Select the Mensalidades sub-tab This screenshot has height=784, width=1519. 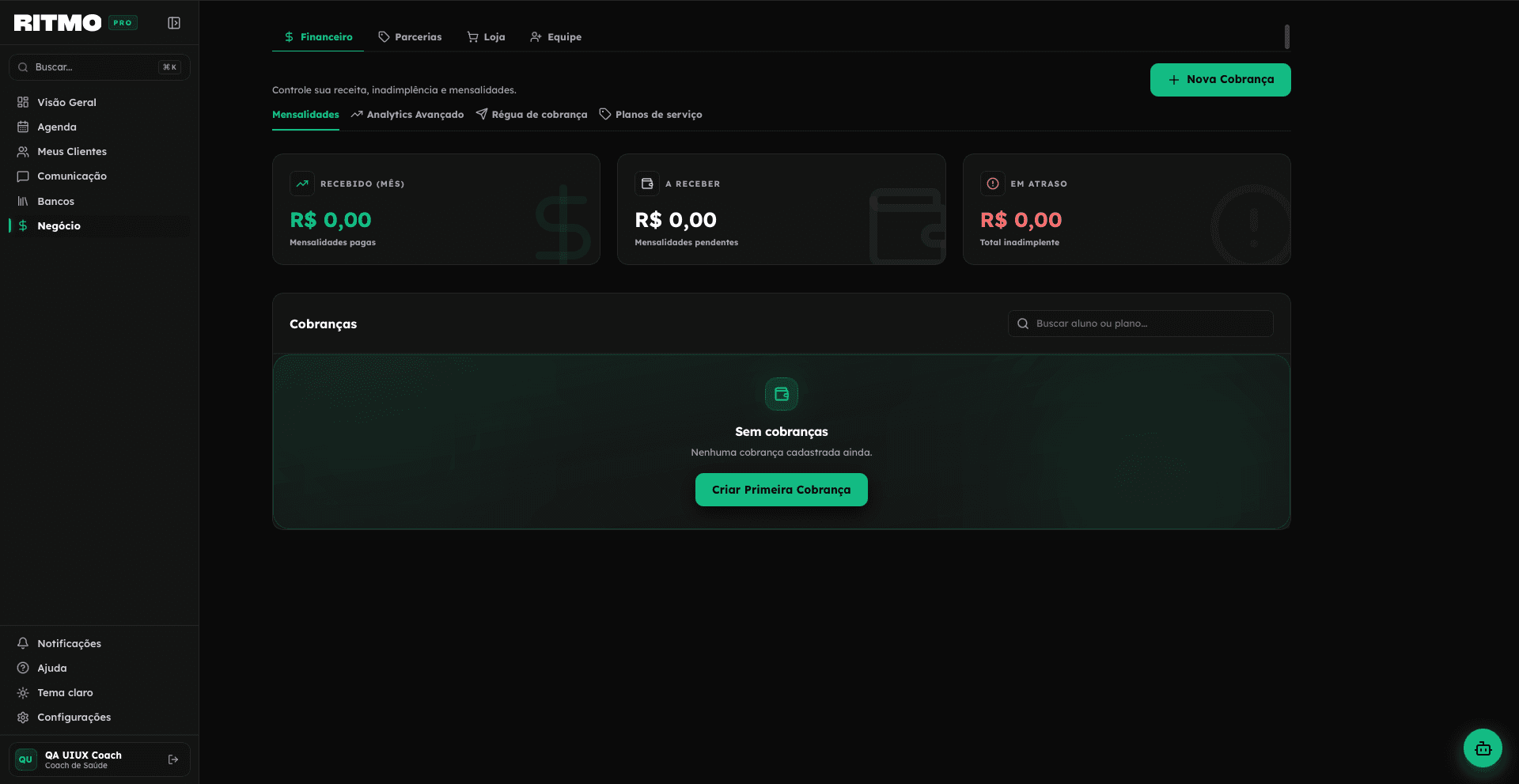(x=305, y=115)
